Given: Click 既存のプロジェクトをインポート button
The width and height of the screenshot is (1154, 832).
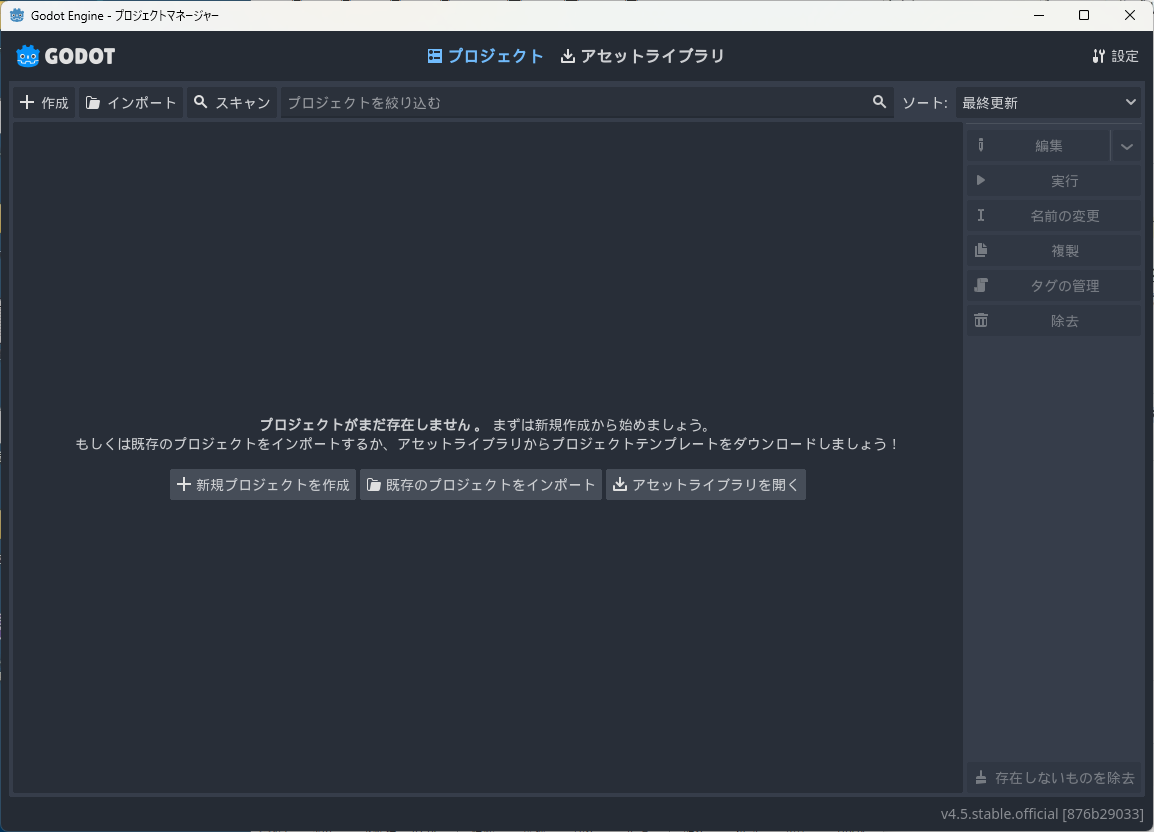Looking at the screenshot, I should click(481, 484).
